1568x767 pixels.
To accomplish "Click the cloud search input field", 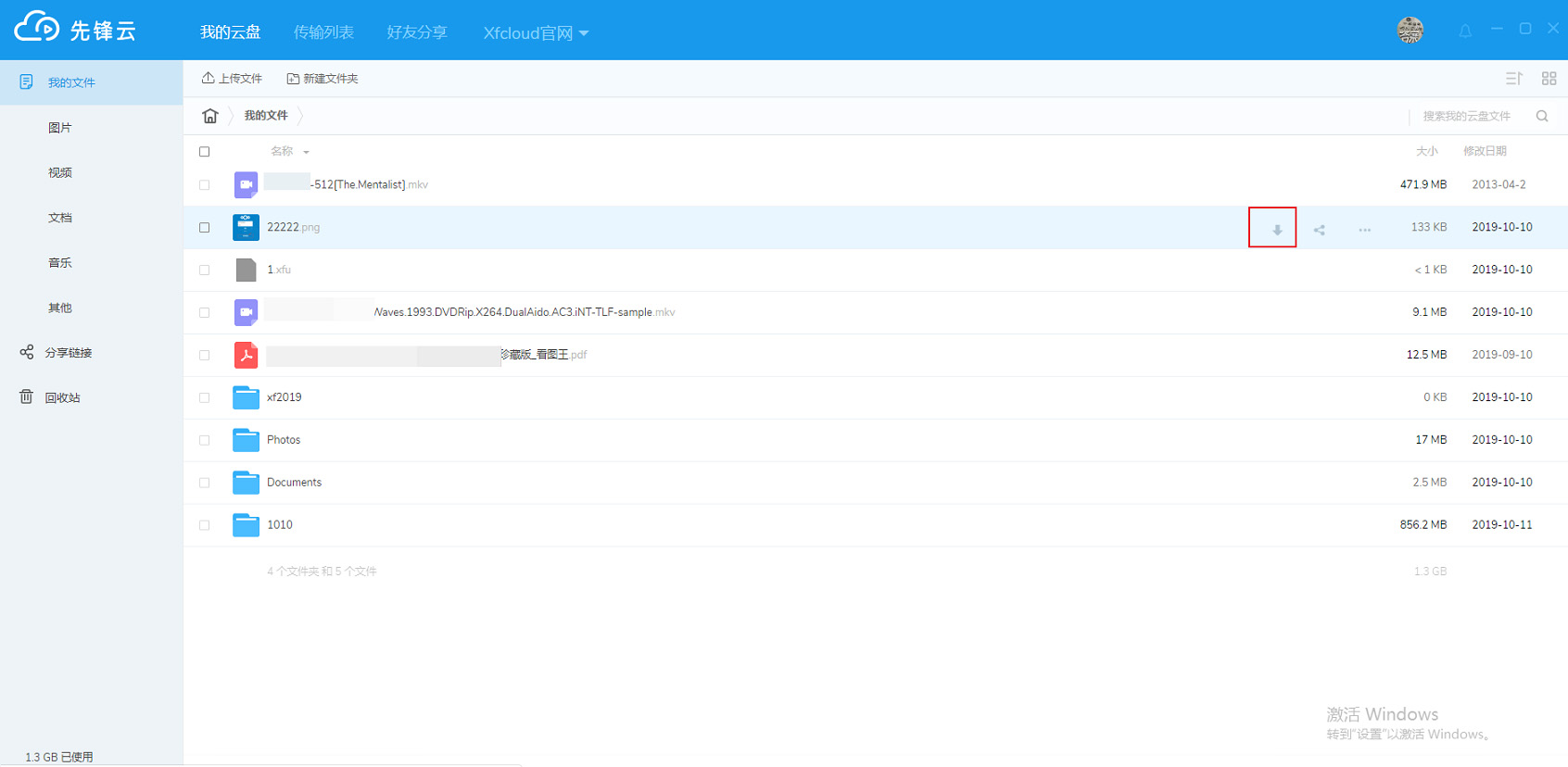I will click(x=1469, y=116).
